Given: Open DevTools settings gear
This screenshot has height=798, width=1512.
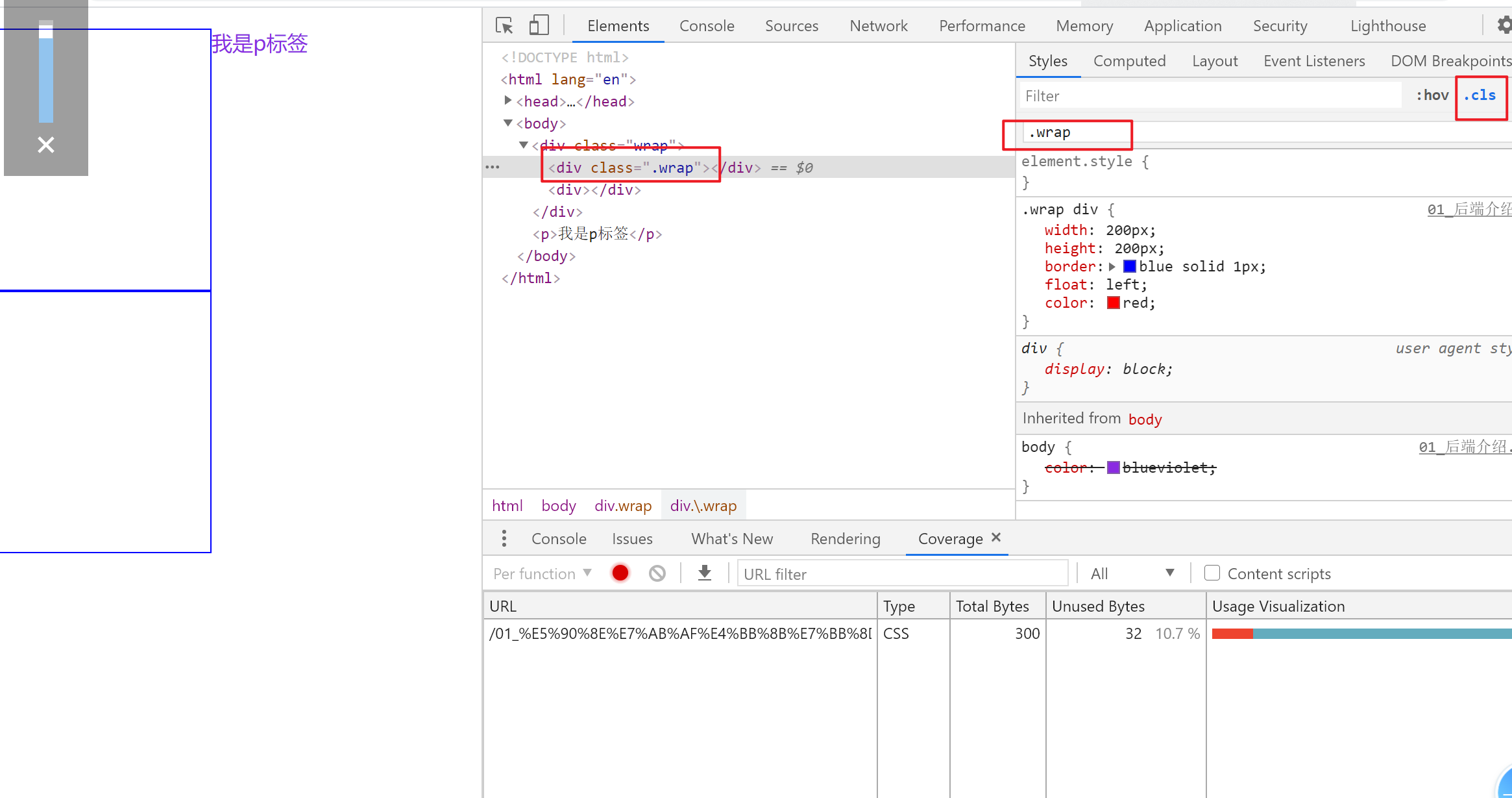Looking at the screenshot, I should click(1504, 26).
